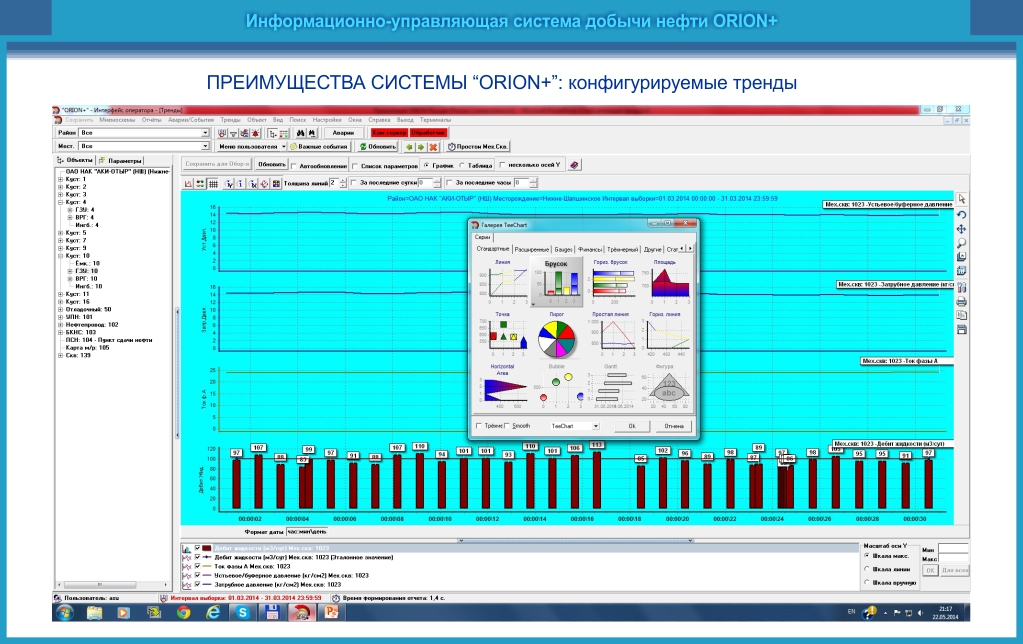Viewport: 1023px width, 644px height.
Task: Click the help book icon near Y-axes option
Action: pyautogui.click(x=574, y=165)
